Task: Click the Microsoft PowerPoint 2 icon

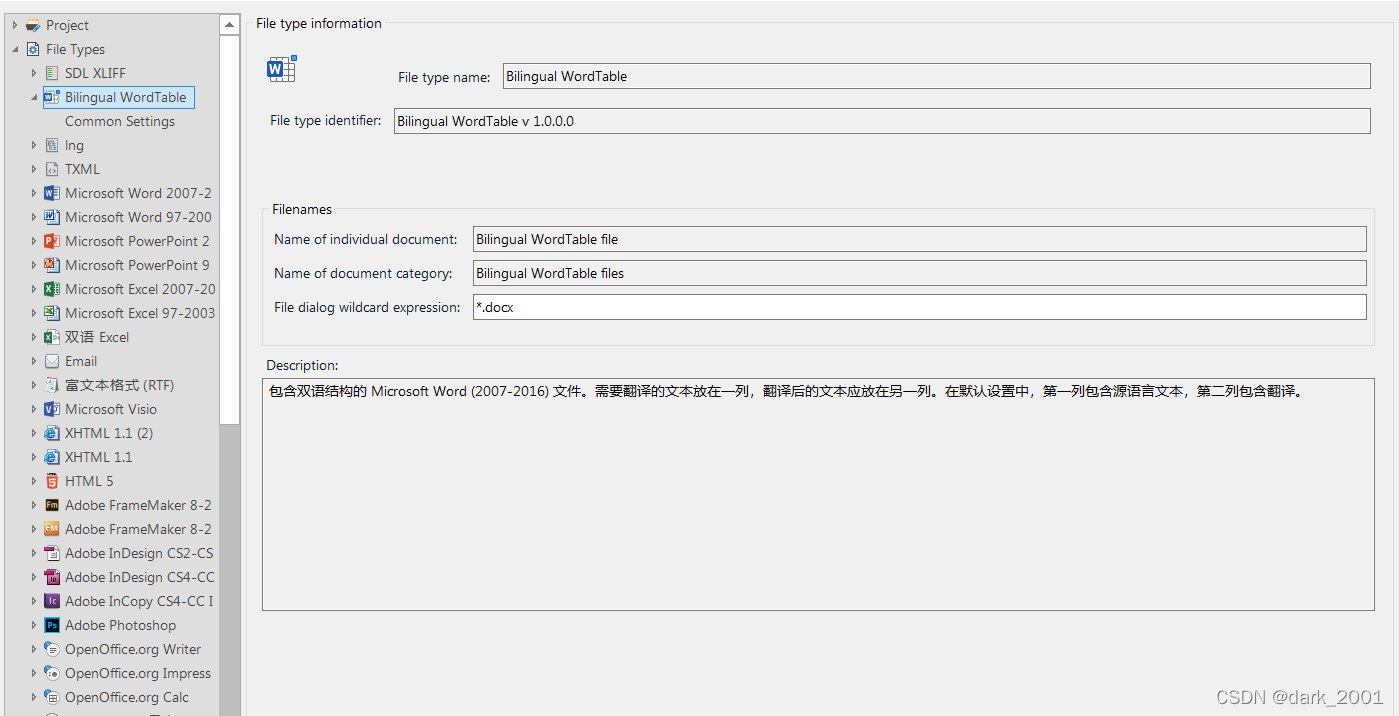Action: click(x=52, y=241)
